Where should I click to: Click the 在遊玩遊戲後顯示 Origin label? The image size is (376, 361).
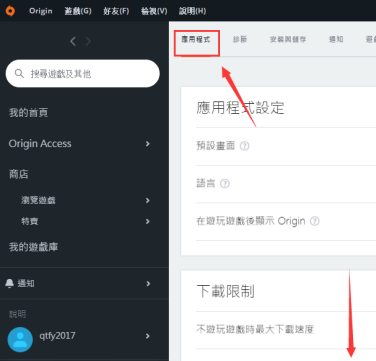point(251,221)
